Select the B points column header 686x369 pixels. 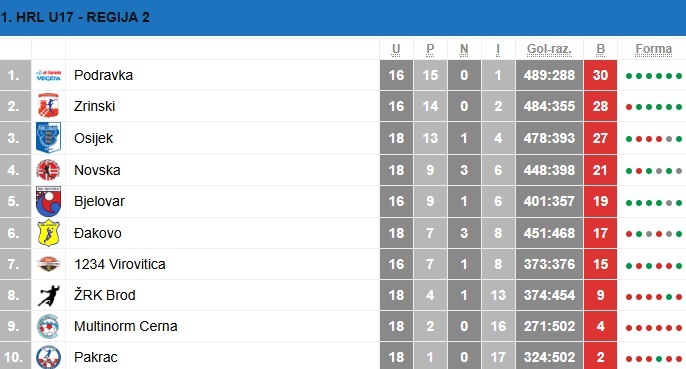[600, 49]
